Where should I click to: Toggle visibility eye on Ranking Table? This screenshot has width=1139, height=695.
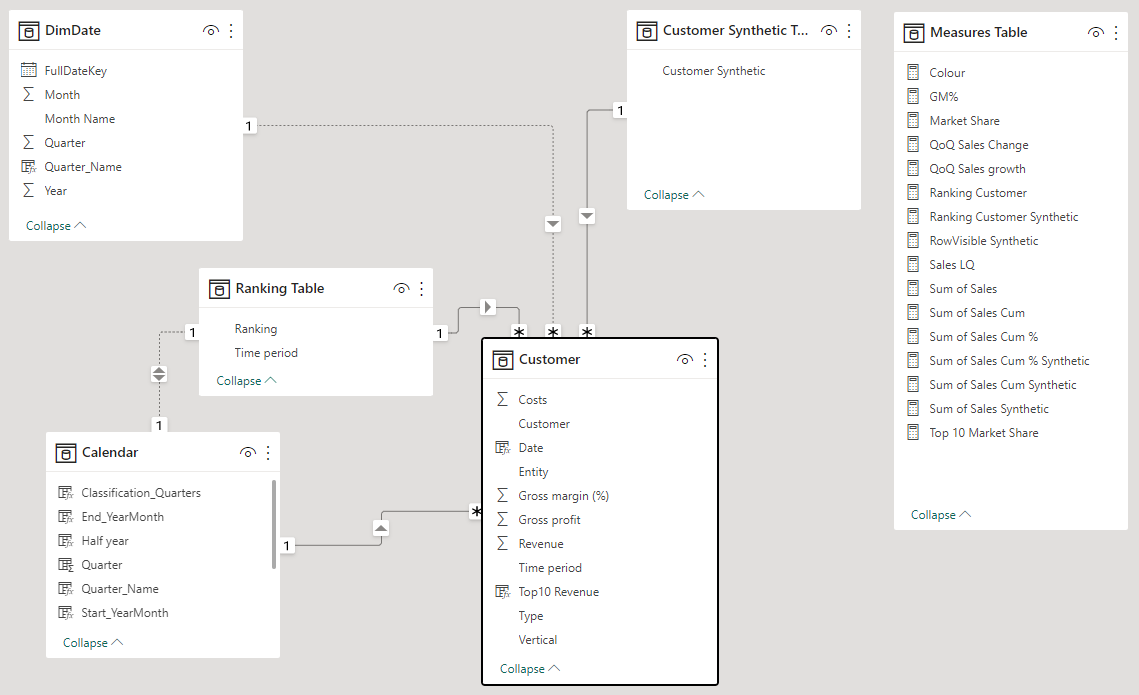tap(401, 288)
